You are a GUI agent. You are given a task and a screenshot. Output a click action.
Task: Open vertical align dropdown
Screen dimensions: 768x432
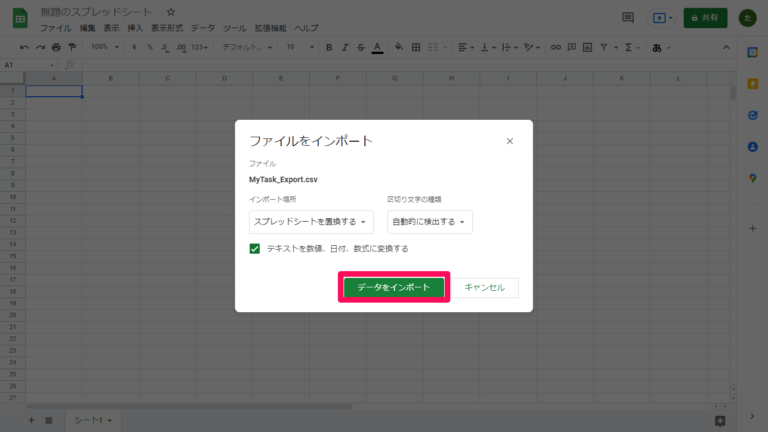[488, 48]
